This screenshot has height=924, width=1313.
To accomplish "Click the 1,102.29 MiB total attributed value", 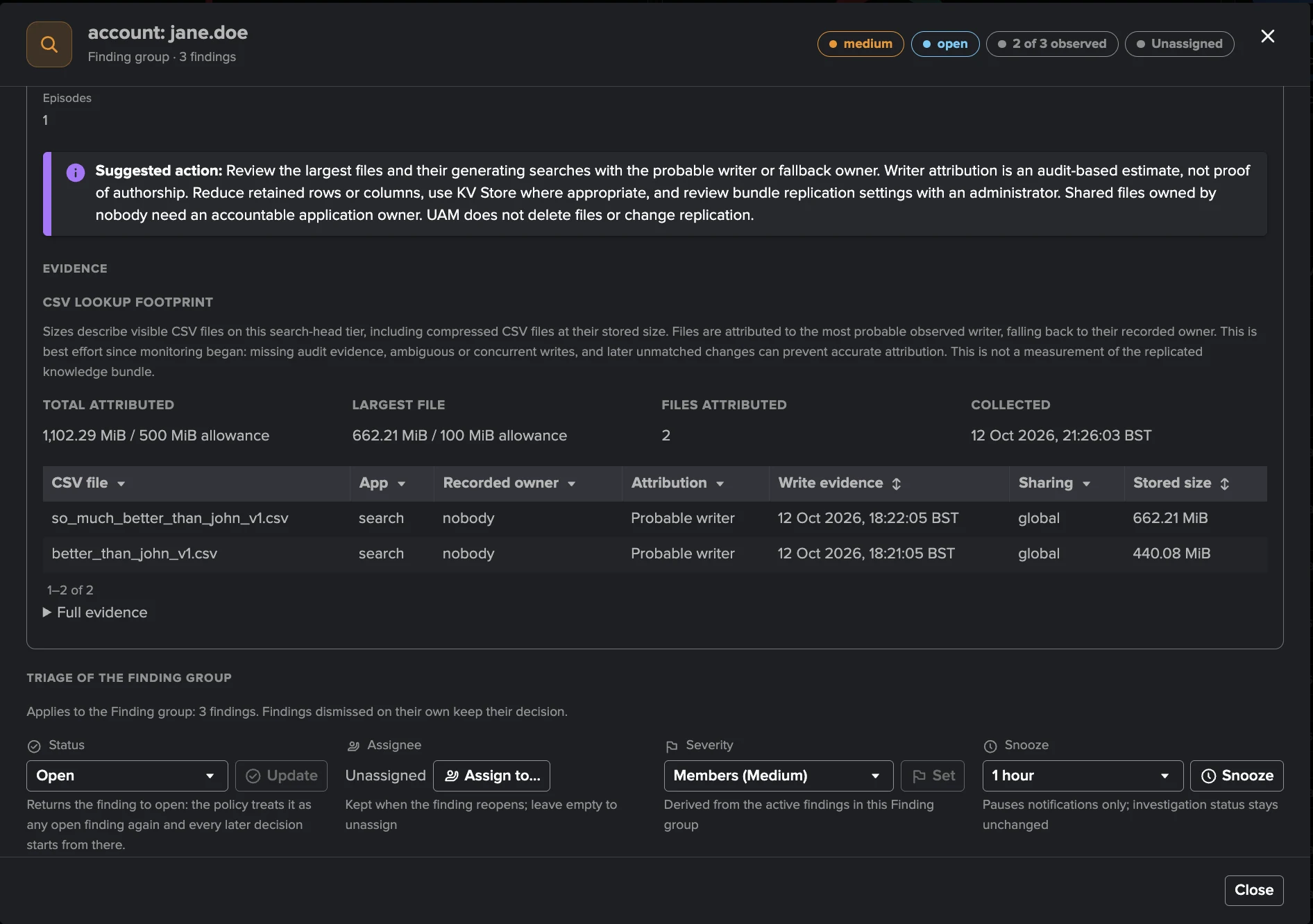I will (x=155, y=436).
